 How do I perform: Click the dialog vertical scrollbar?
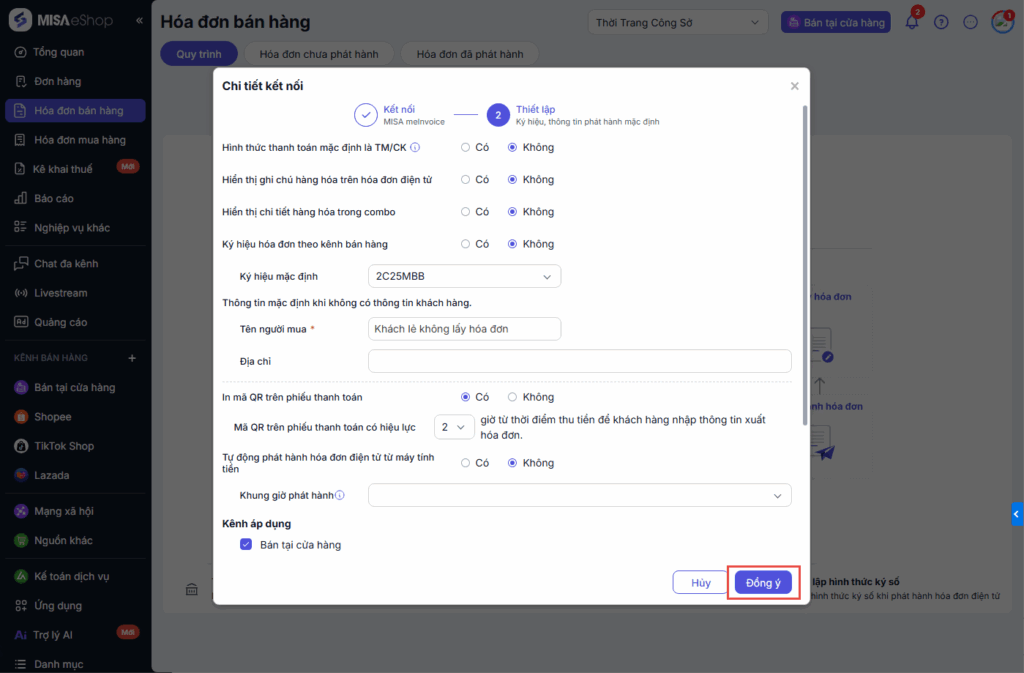click(805, 265)
